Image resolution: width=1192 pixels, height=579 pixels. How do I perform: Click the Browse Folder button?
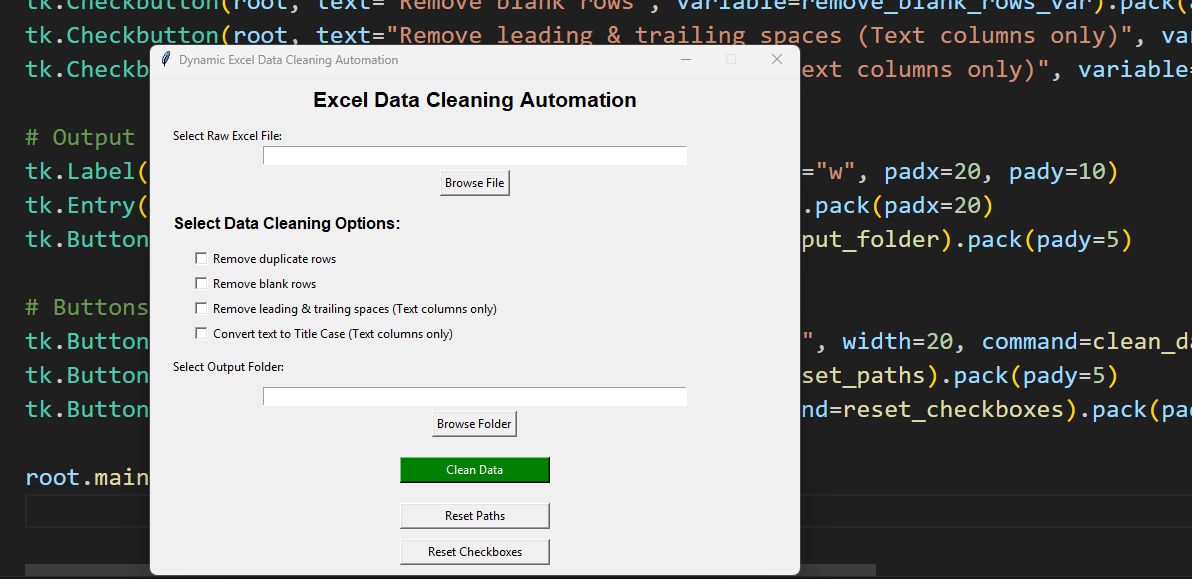474,424
